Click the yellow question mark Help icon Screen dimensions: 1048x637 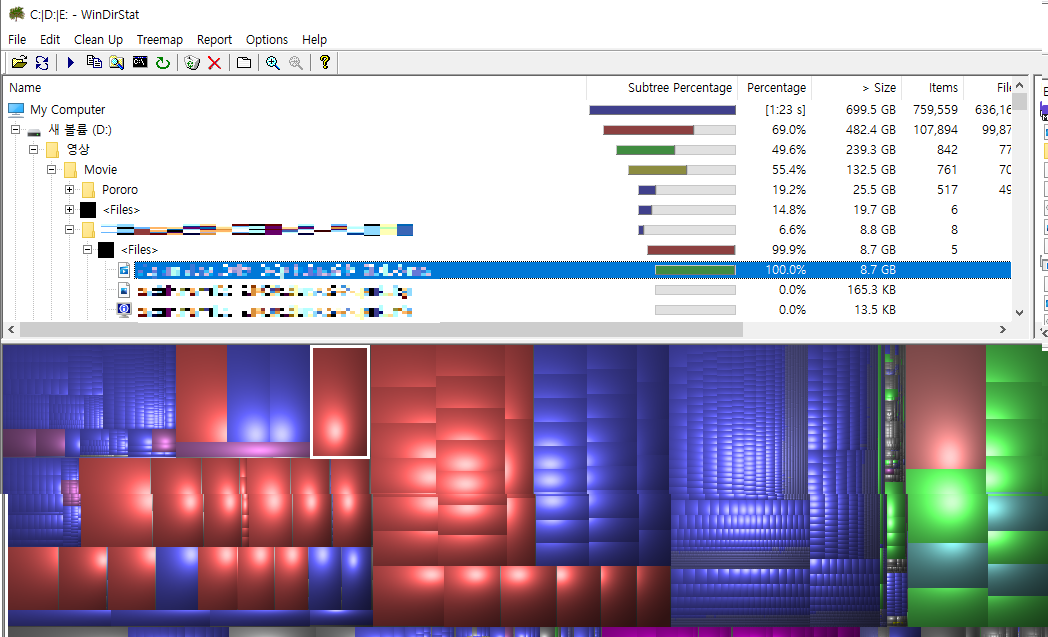(x=325, y=62)
